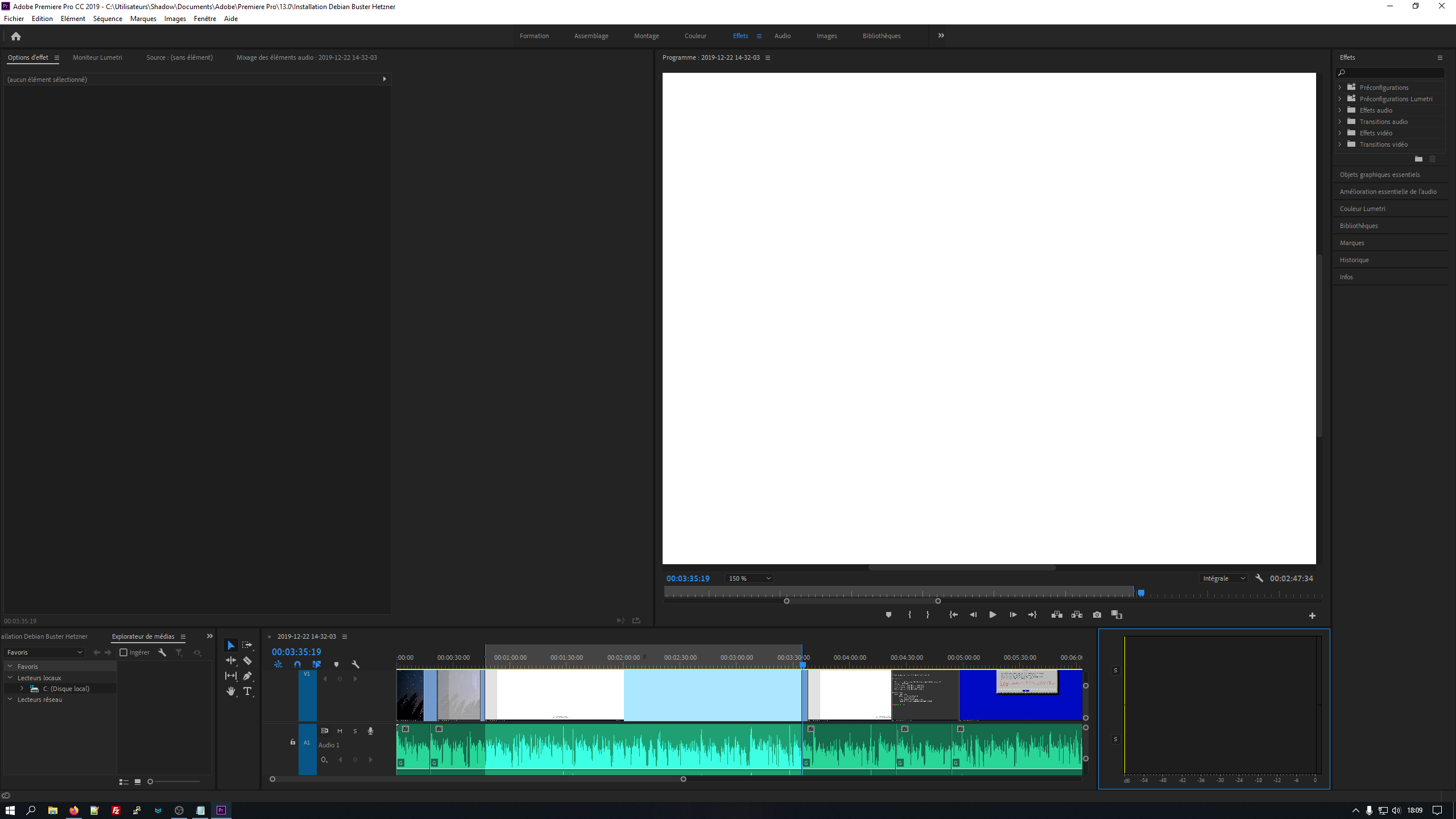
Task: Click the new custom bin icon in Effets
Action: pos(1418,159)
